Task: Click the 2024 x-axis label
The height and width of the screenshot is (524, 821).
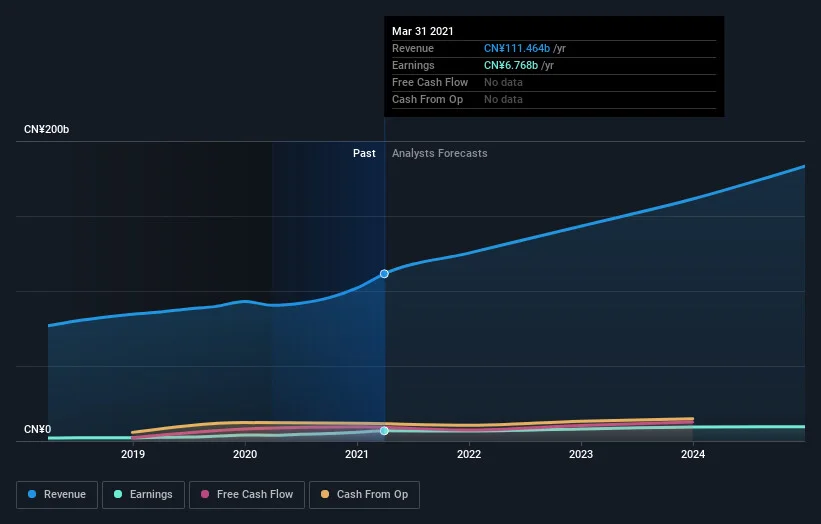Action: pyautogui.click(x=693, y=454)
